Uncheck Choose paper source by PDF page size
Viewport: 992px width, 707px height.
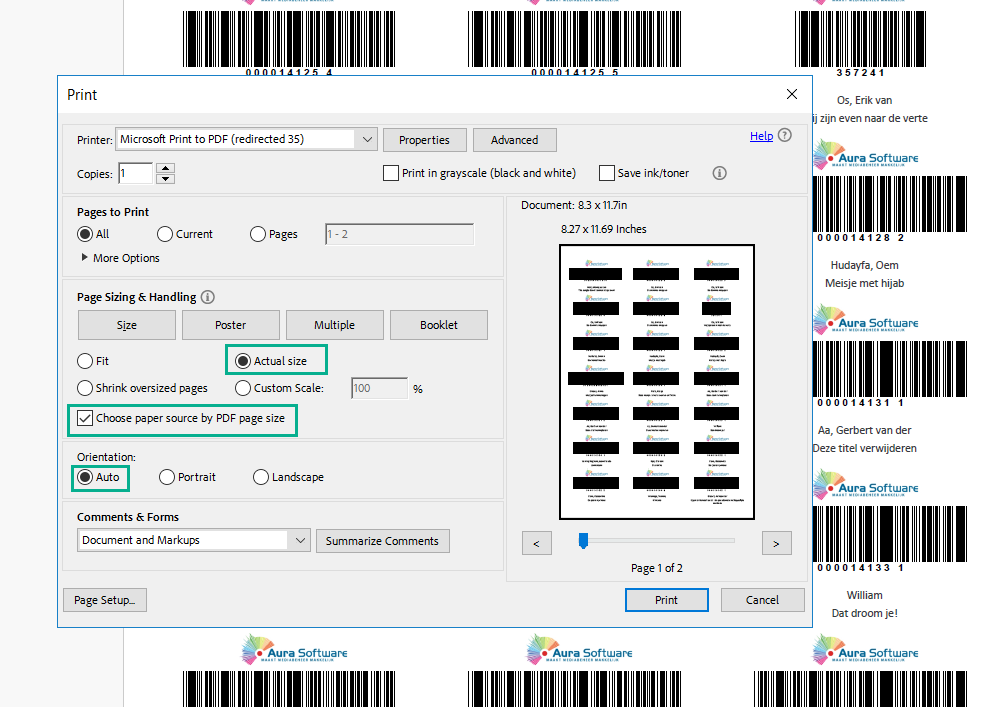pyautogui.click(x=85, y=418)
